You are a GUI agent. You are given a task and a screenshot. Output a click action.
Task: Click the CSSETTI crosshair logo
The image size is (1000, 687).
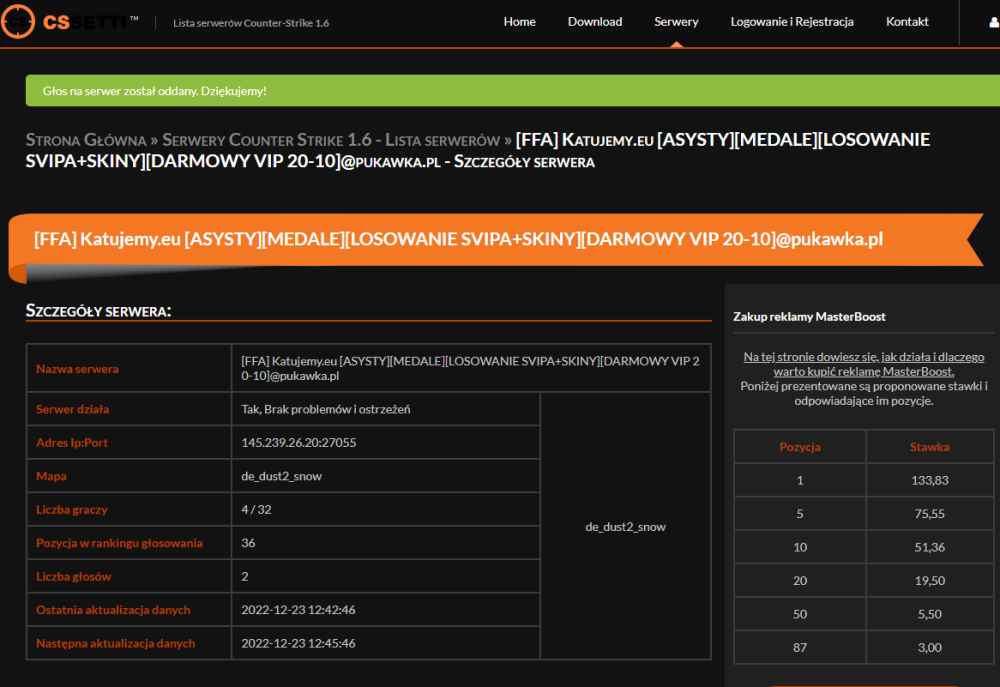pyautogui.click(x=17, y=21)
